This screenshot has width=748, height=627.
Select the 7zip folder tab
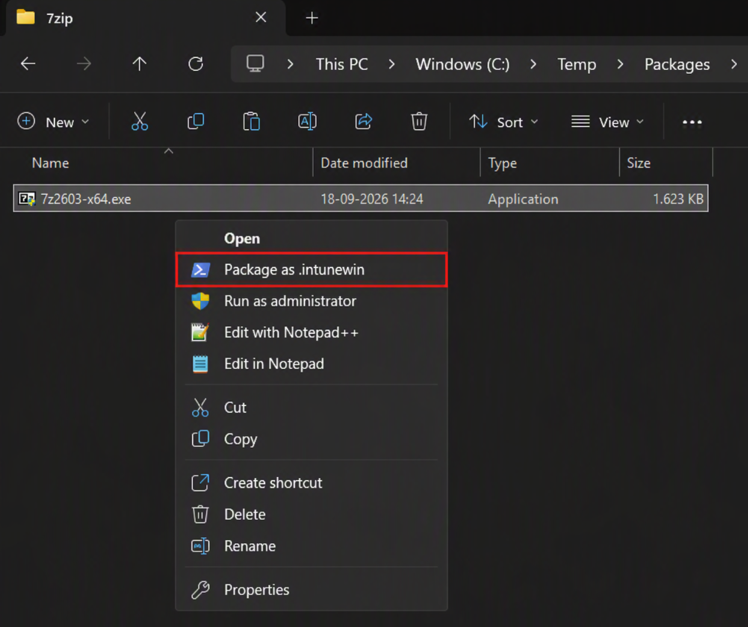(x=143, y=18)
